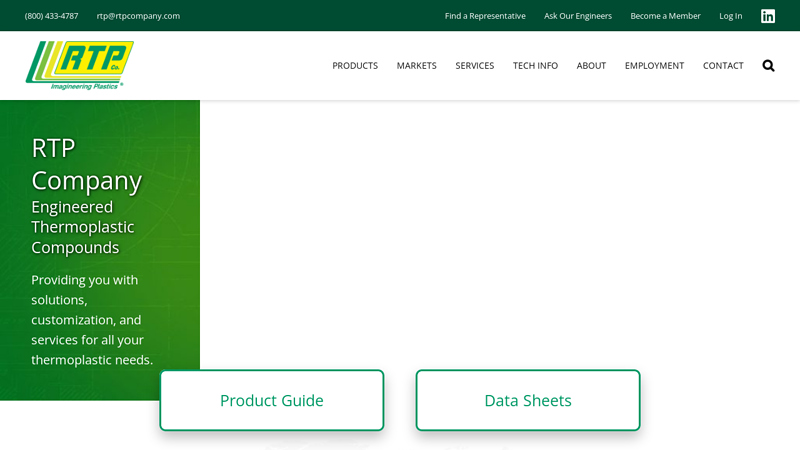This screenshot has height=450, width=800.
Task: Call the (800) 433-4787 phone link
Action: (x=51, y=16)
